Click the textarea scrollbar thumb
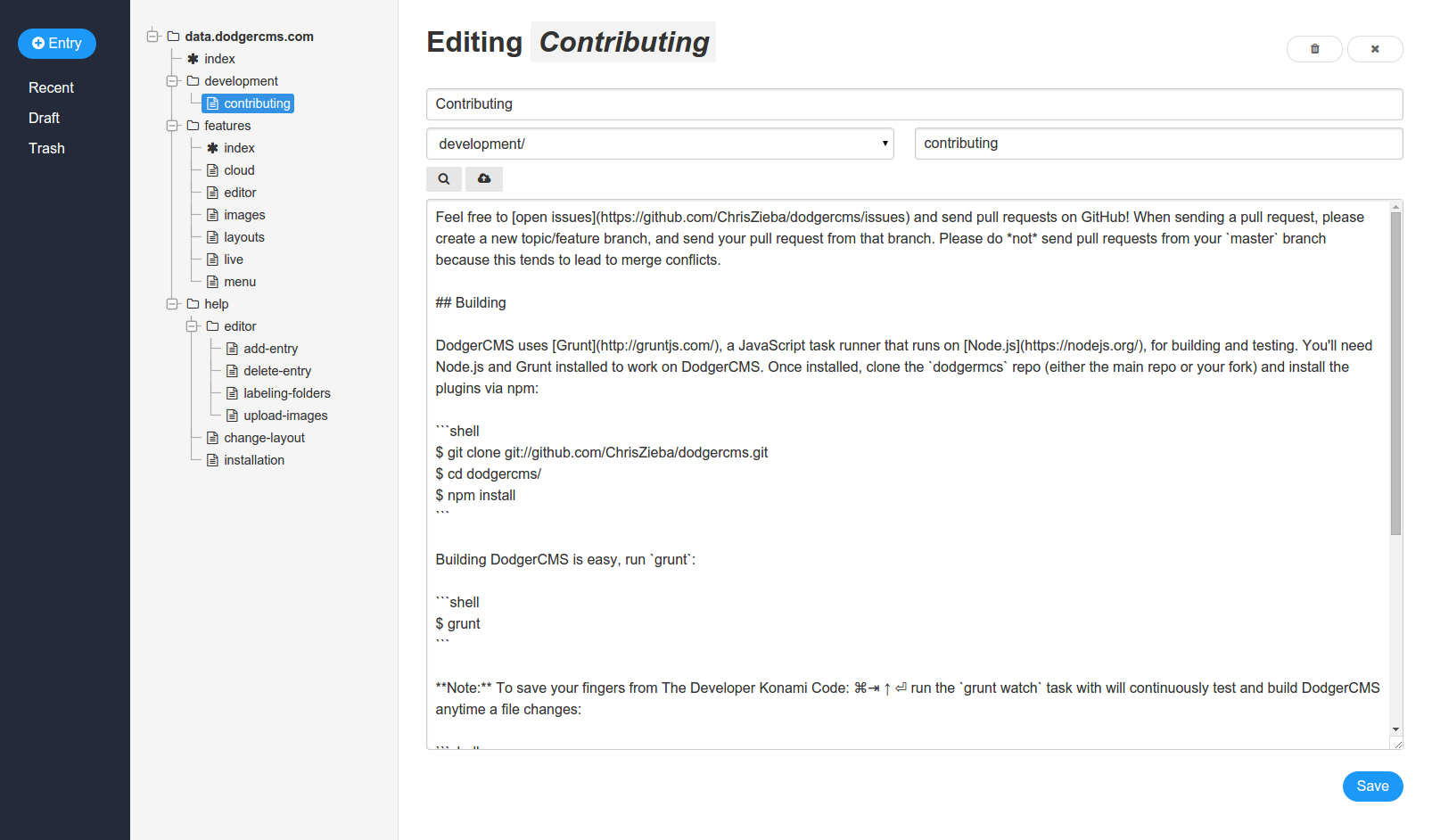This screenshot has height=840, width=1432. 1395,374
